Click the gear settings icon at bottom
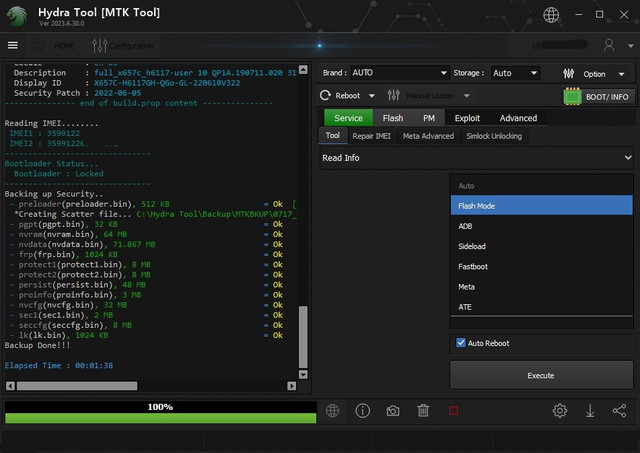The image size is (640, 453). click(560, 411)
